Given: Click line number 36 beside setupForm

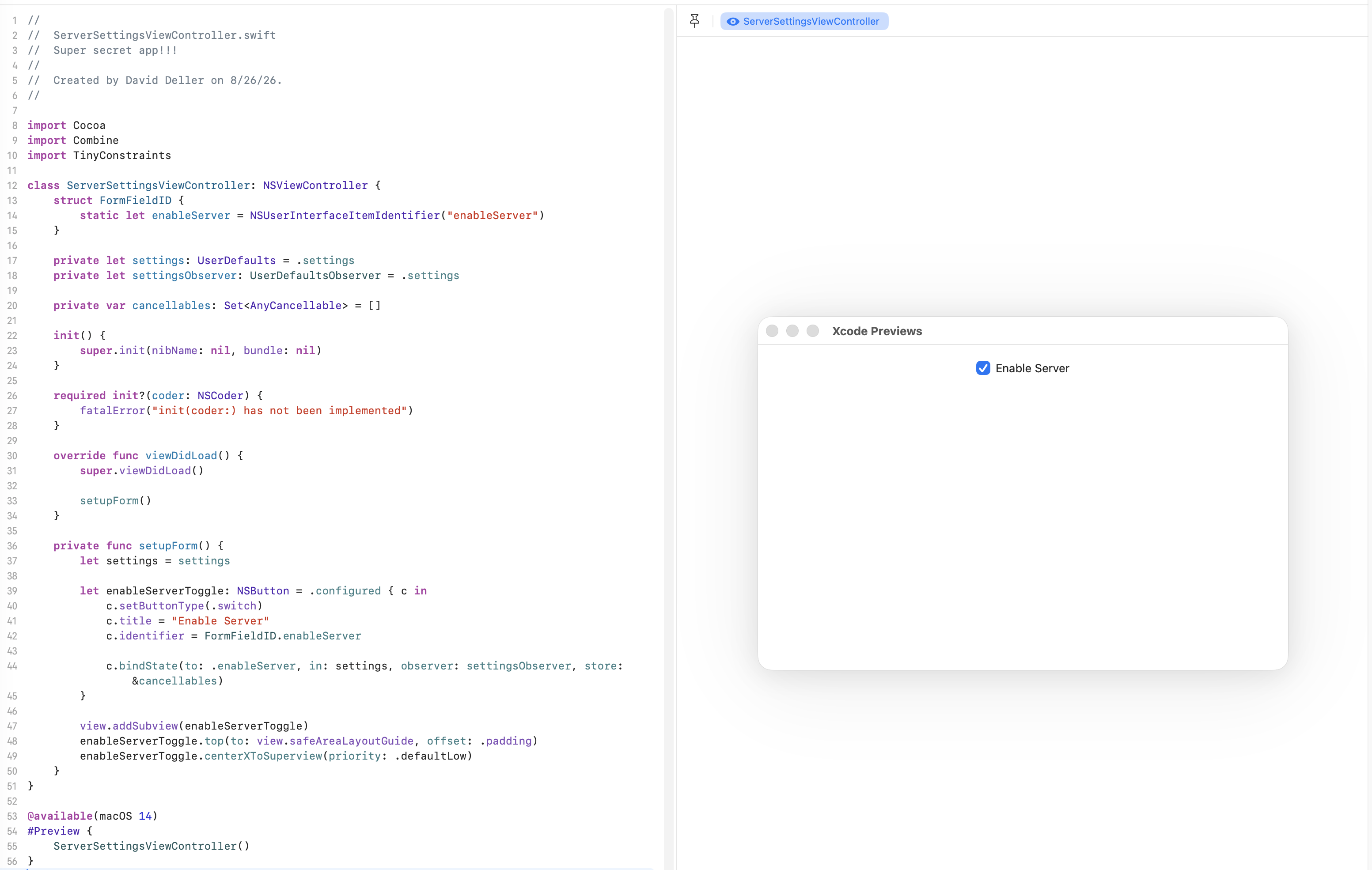Looking at the screenshot, I should pos(12,546).
